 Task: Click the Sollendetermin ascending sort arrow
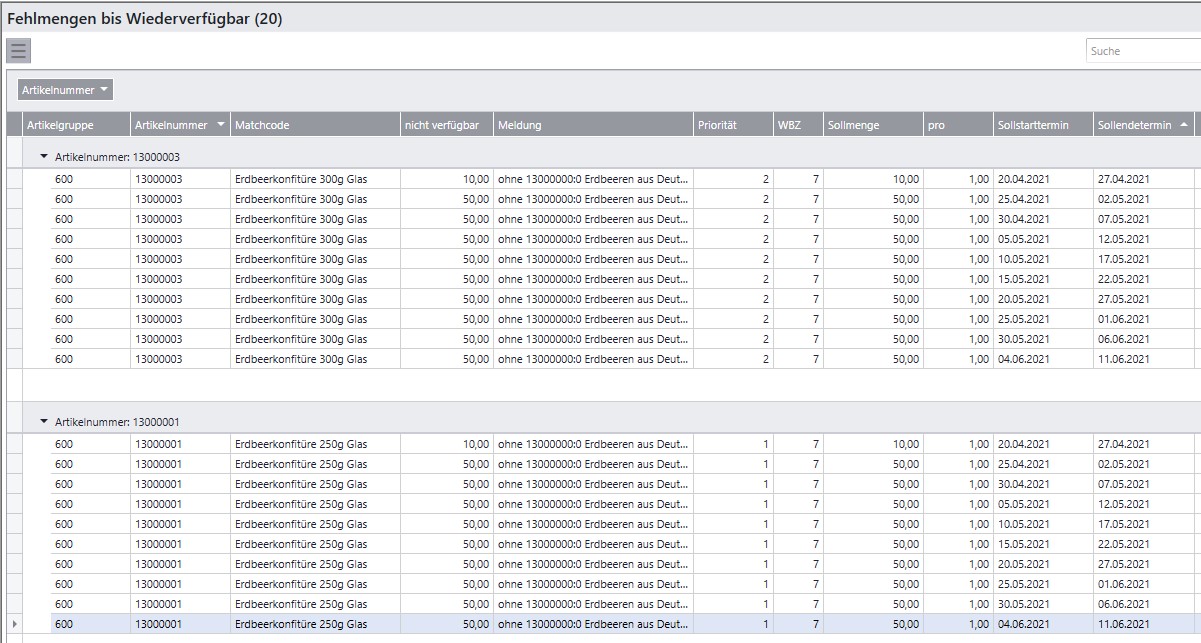pos(1184,125)
